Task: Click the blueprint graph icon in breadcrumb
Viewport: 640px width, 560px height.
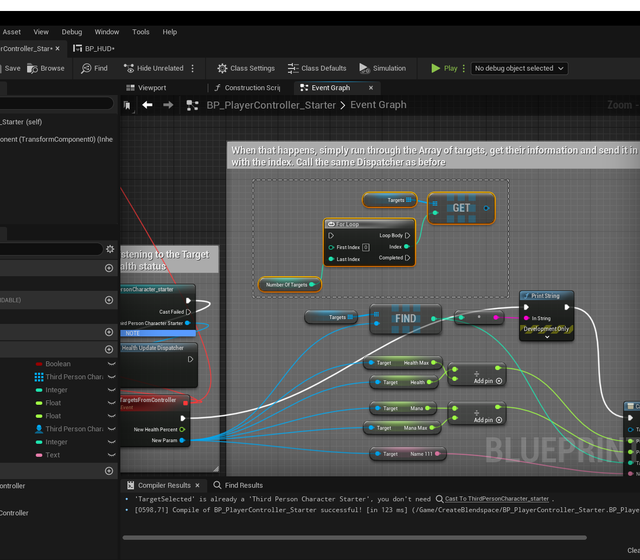Action: point(192,105)
